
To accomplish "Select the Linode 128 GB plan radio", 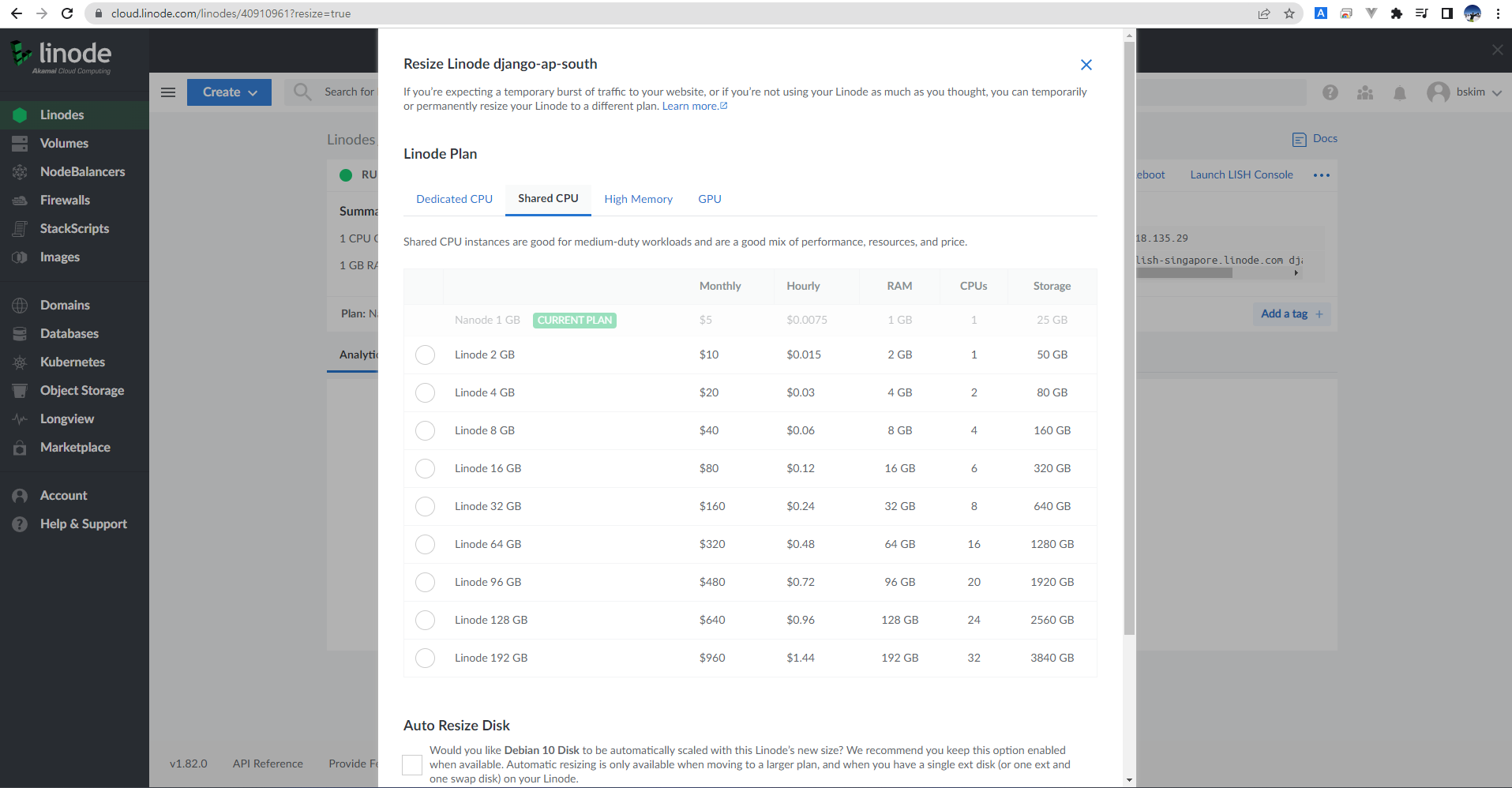I will pyautogui.click(x=425, y=620).
